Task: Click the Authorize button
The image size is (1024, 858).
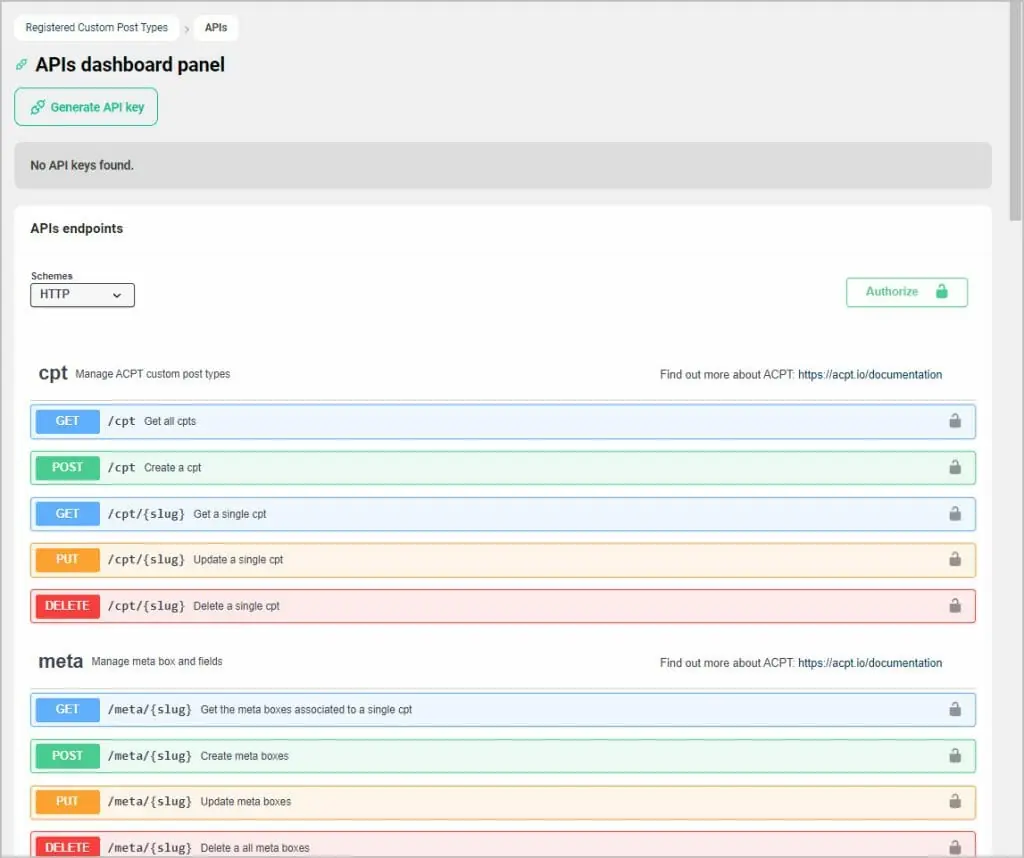Action: 906,292
